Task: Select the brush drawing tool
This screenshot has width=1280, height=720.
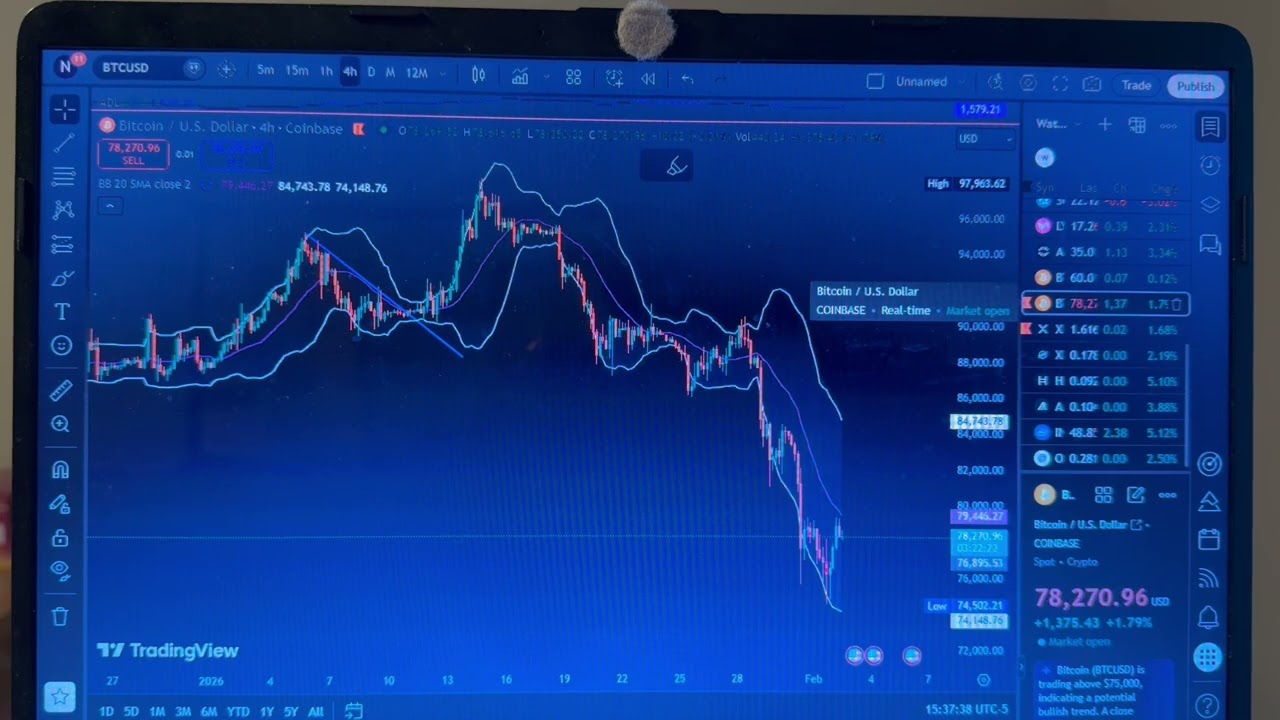Action: click(x=63, y=278)
